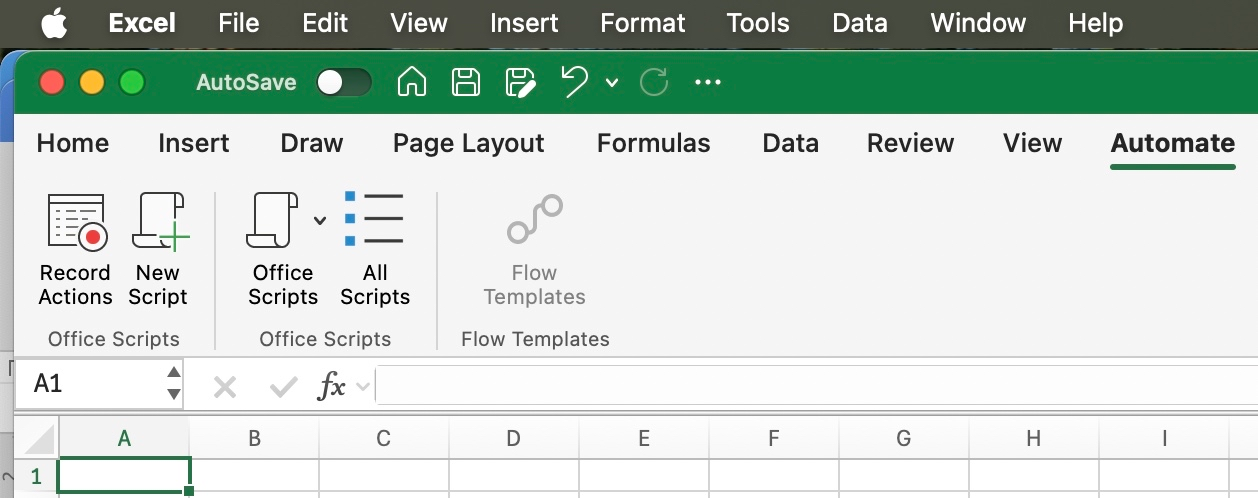Switch to the Formulas ribbon tab
This screenshot has width=1258, height=498.
654,143
